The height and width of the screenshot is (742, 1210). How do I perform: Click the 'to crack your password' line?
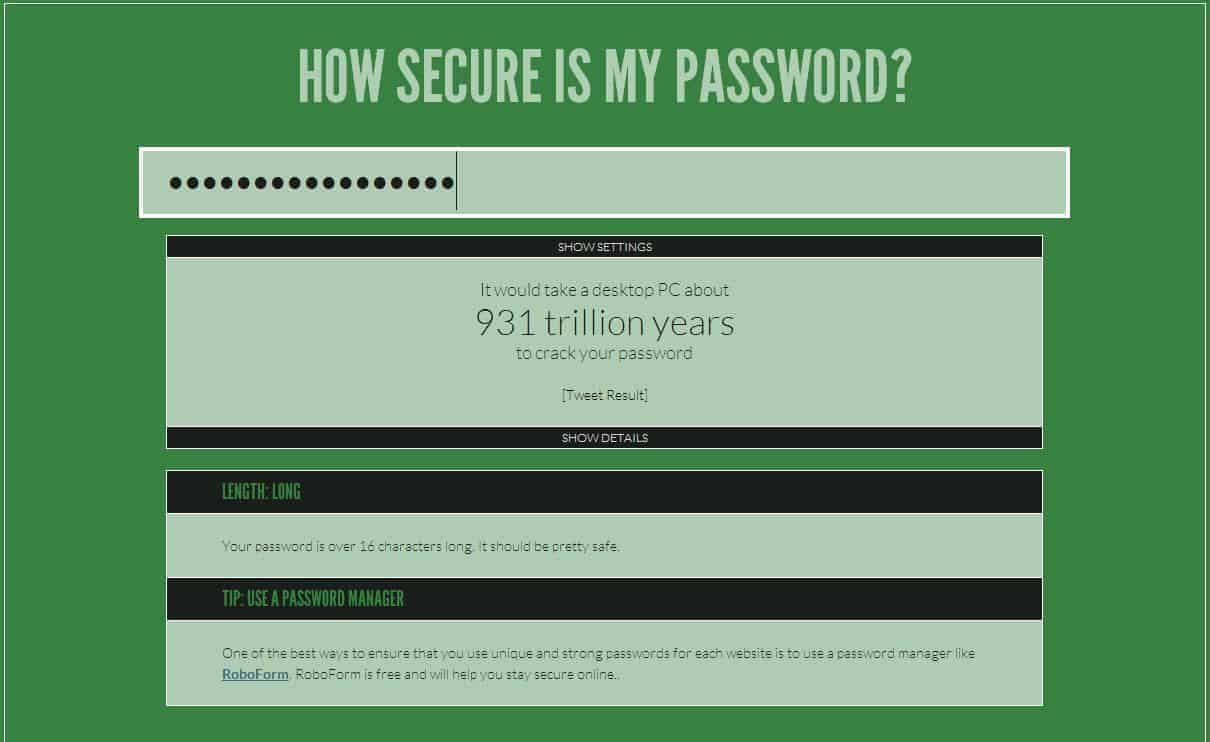[x=604, y=353]
